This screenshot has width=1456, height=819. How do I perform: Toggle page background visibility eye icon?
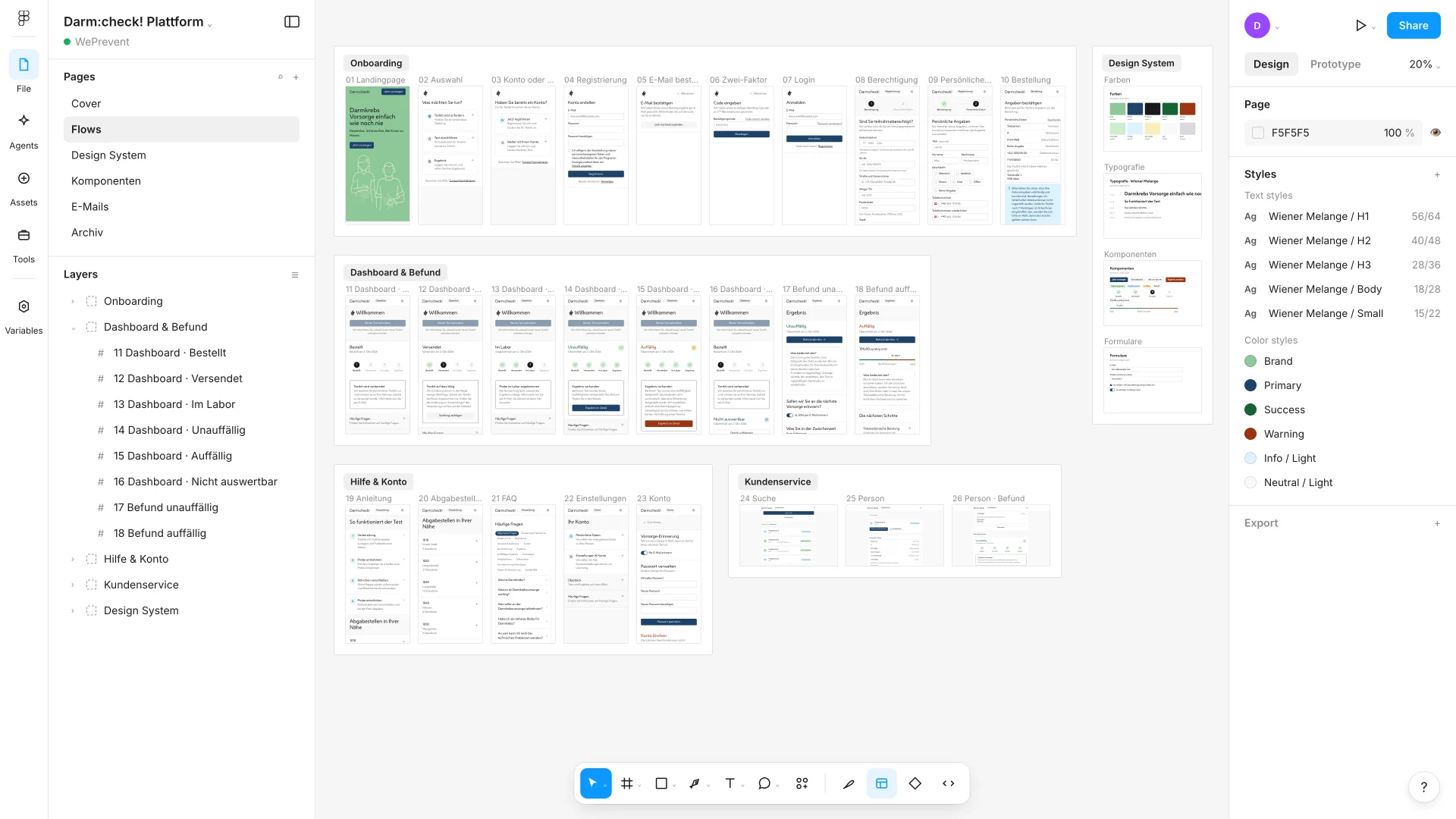[1436, 133]
